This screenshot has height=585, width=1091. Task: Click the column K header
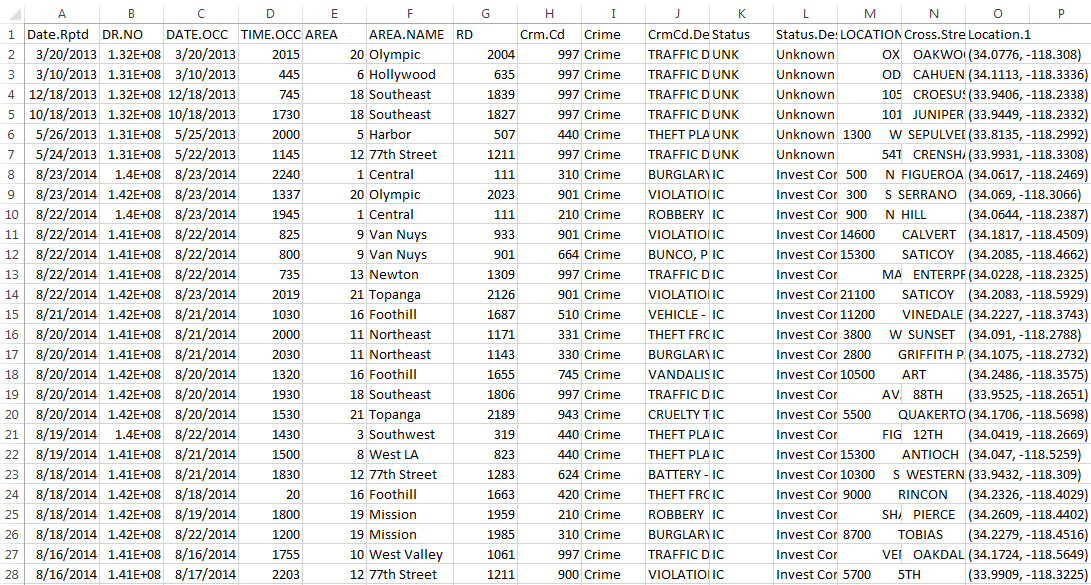pos(741,13)
